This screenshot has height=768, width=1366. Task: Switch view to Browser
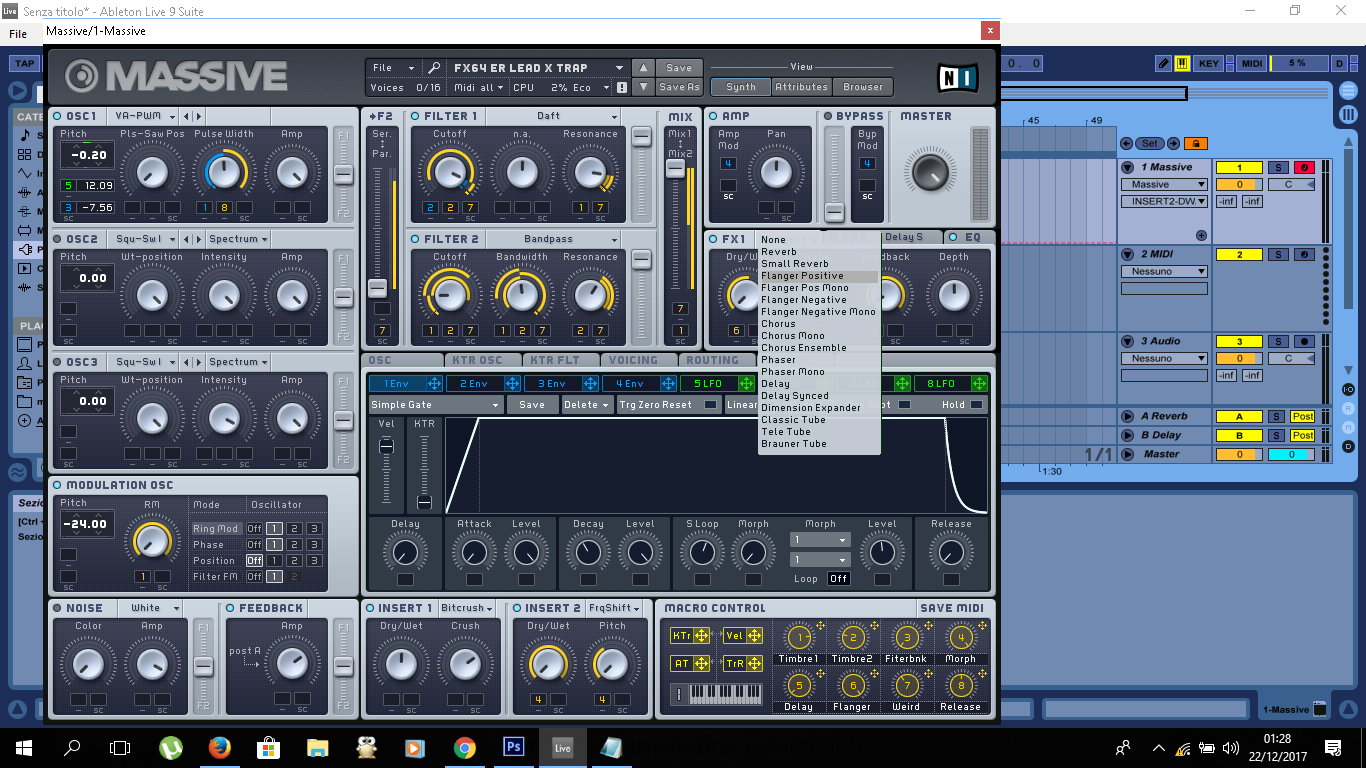coord(863,87)
